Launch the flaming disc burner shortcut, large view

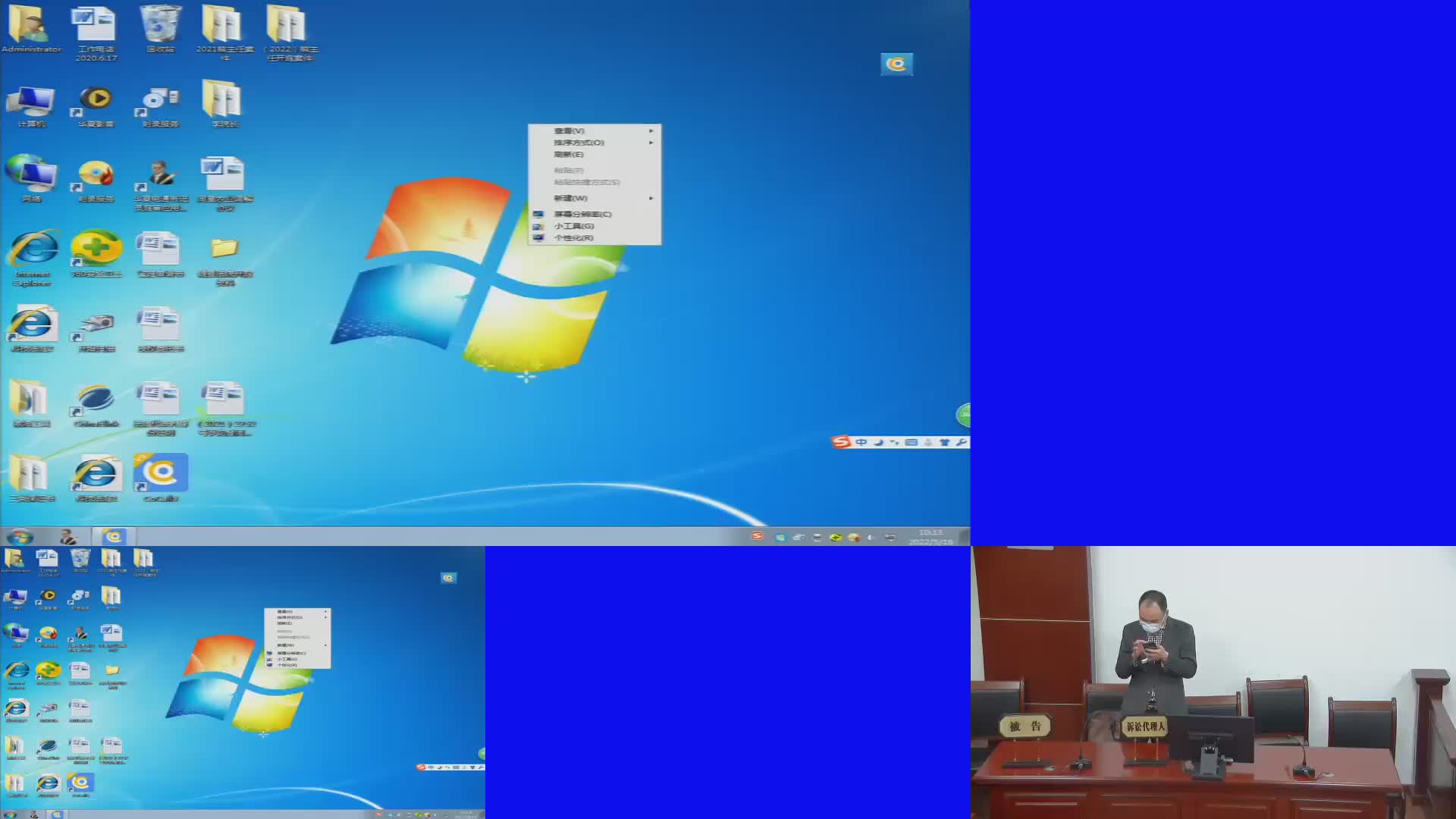[x=96, y=180]
